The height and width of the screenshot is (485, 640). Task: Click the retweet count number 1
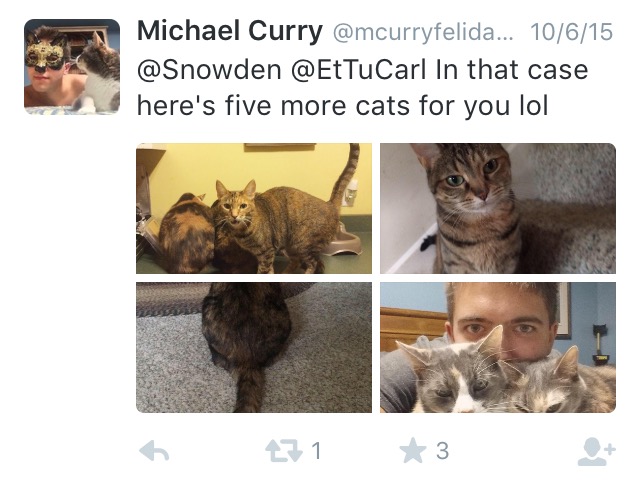tap(316, 451)
